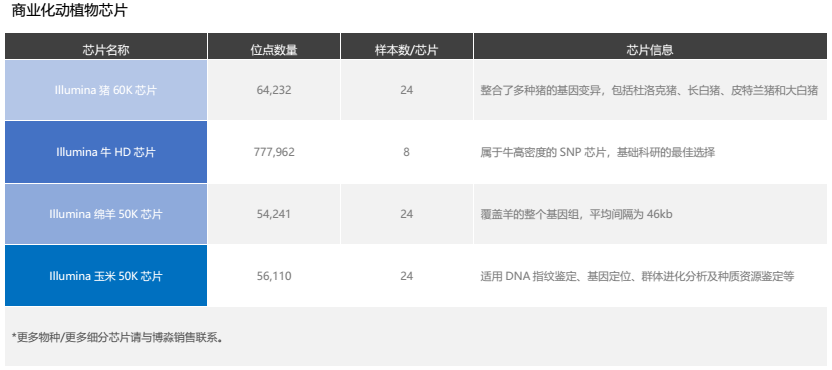832x370 pixels.
Task: Click the 芯片名称 column header
Action: tap(106, 50)
